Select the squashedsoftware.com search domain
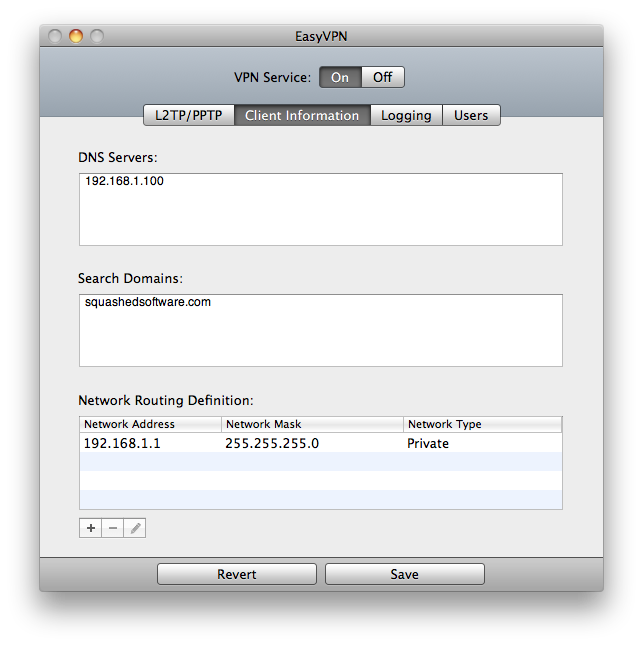 148,302
